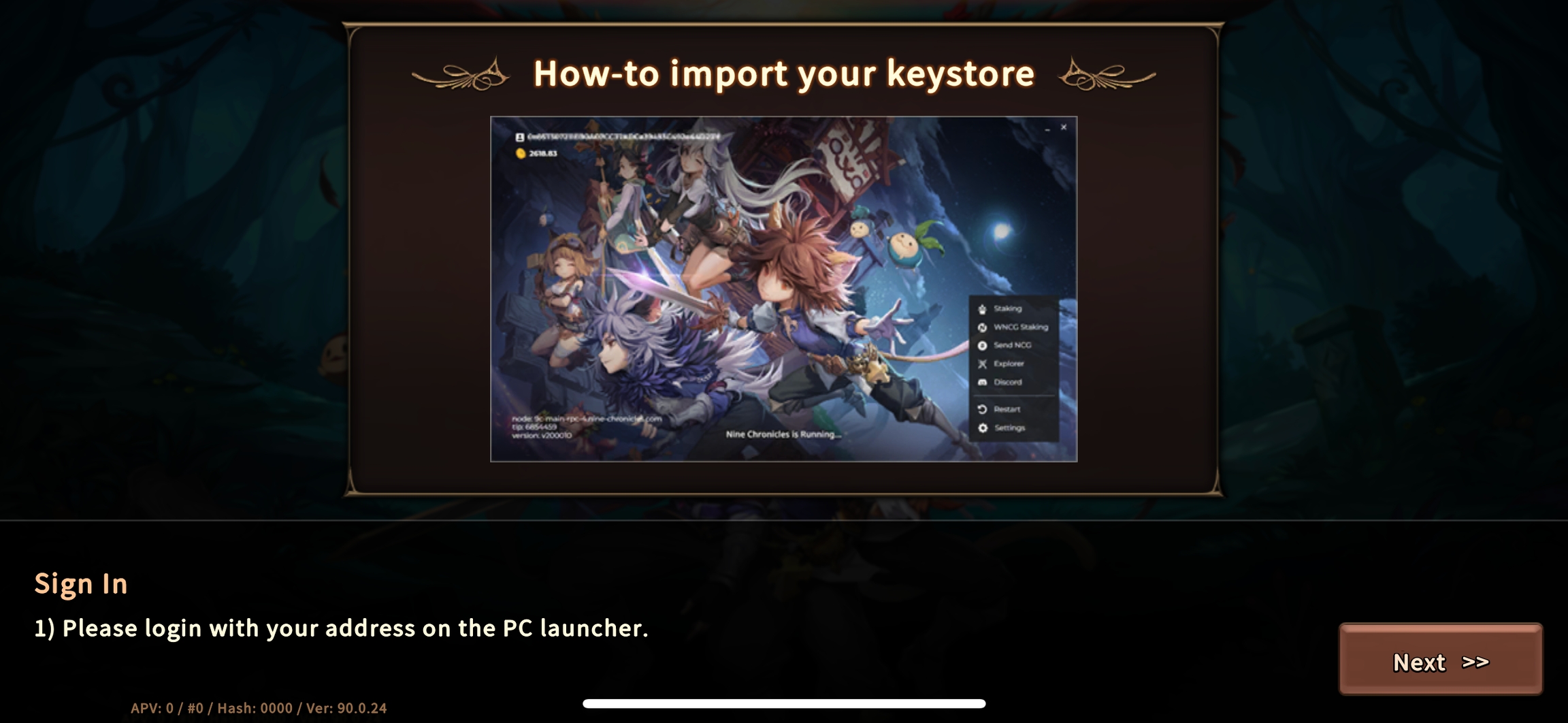Choose the Settings menu entry label
This screenshot has height=723, width=1568.
pyautogui.click(x=1009, y=428)
